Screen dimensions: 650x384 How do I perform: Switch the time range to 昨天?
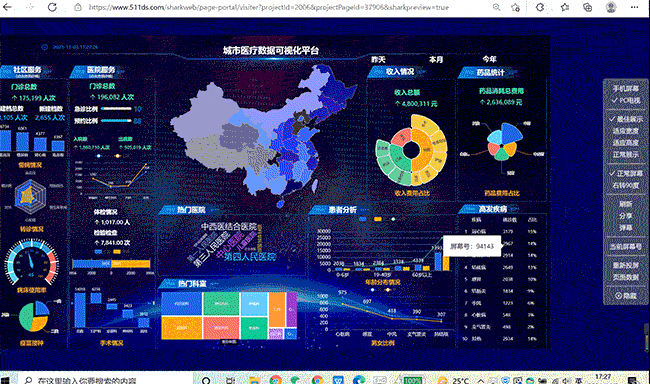pyautogui.click(x=378, y=60)
